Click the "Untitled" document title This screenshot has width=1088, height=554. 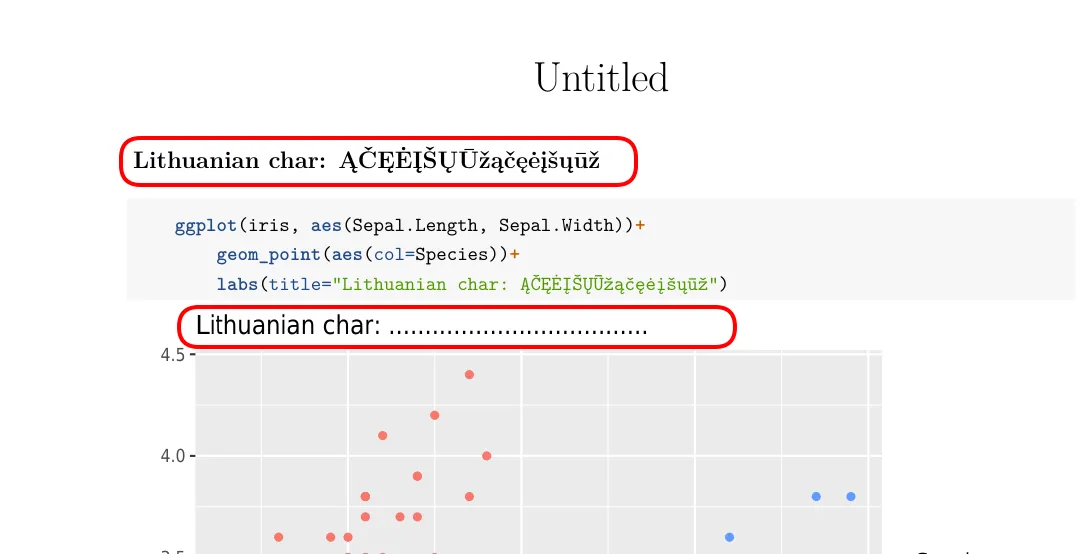coord(601,78)
